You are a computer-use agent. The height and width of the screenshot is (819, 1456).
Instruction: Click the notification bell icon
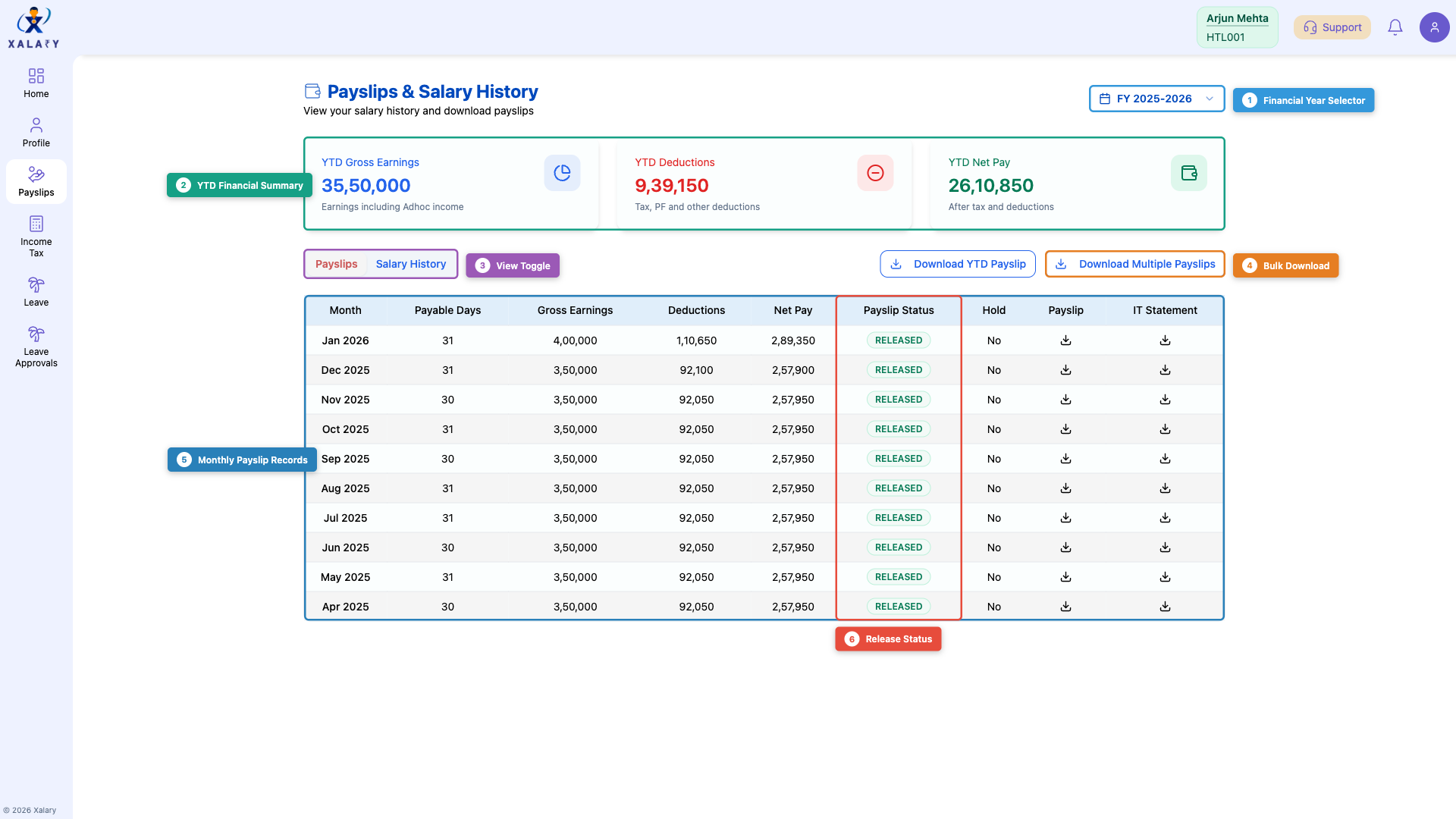tap(1395, 27)
